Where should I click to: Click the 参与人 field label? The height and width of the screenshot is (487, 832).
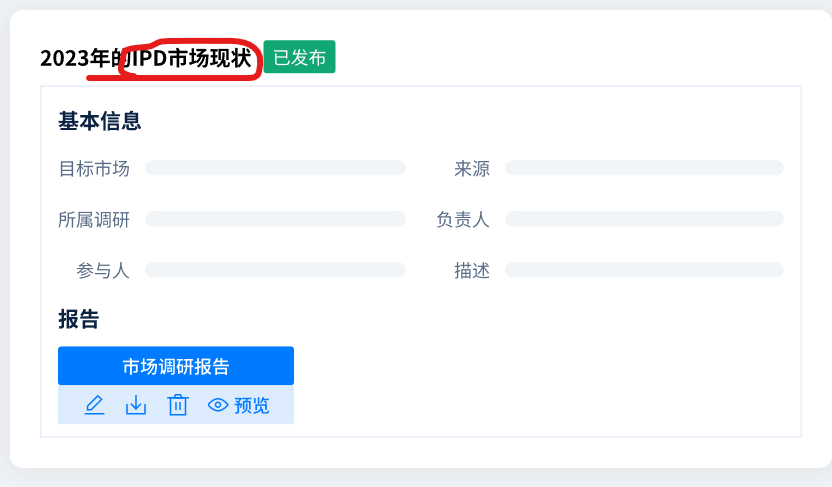point(103,270)
